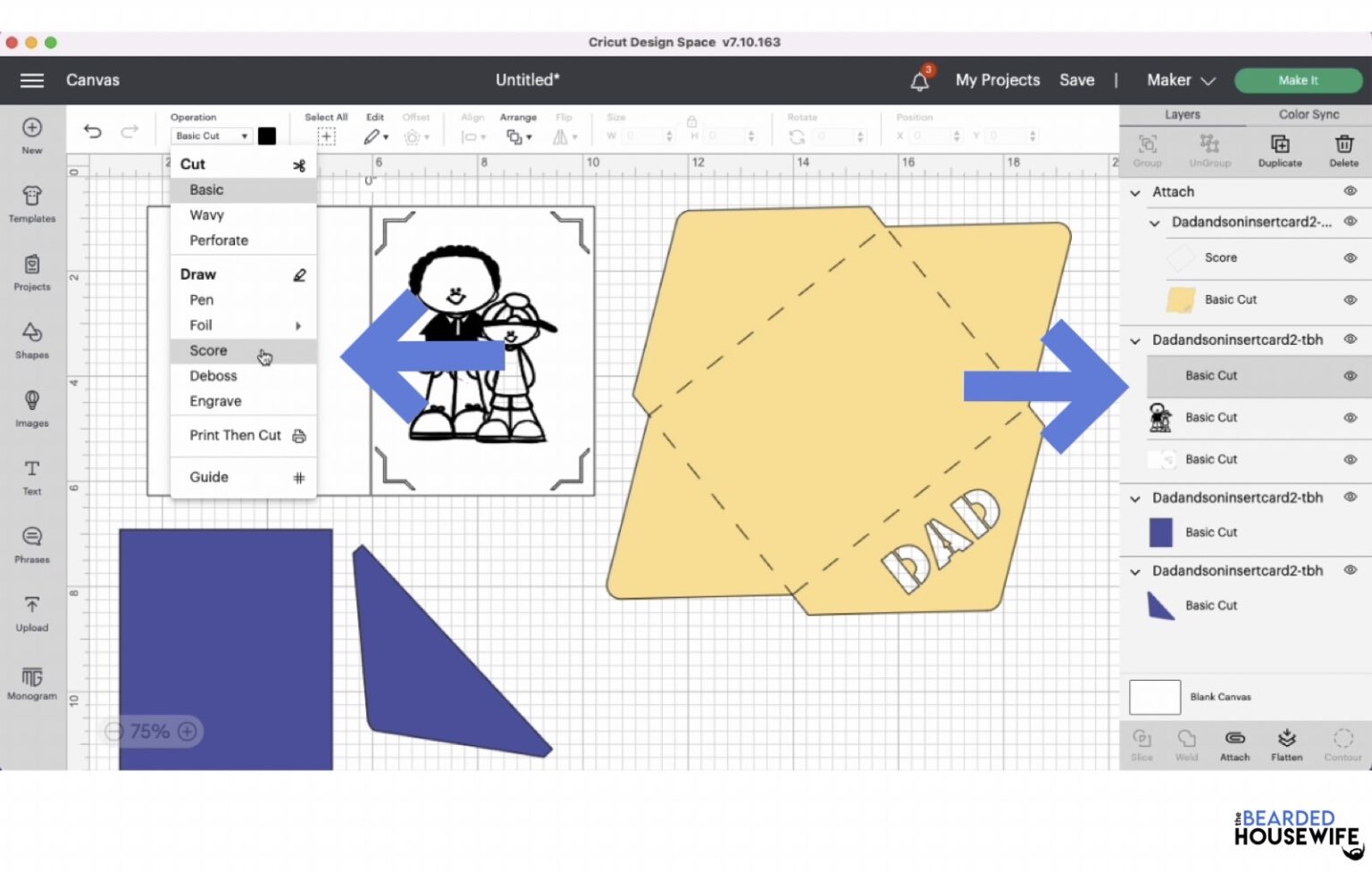
Task: Open the Operation dropdown
Action: [x=211, y=135]
